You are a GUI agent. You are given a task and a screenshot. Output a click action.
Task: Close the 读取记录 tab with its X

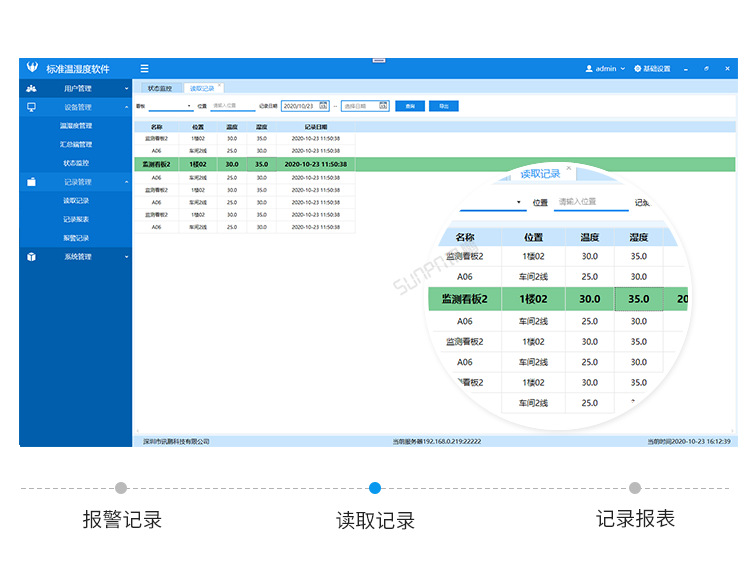pos(220,85)
